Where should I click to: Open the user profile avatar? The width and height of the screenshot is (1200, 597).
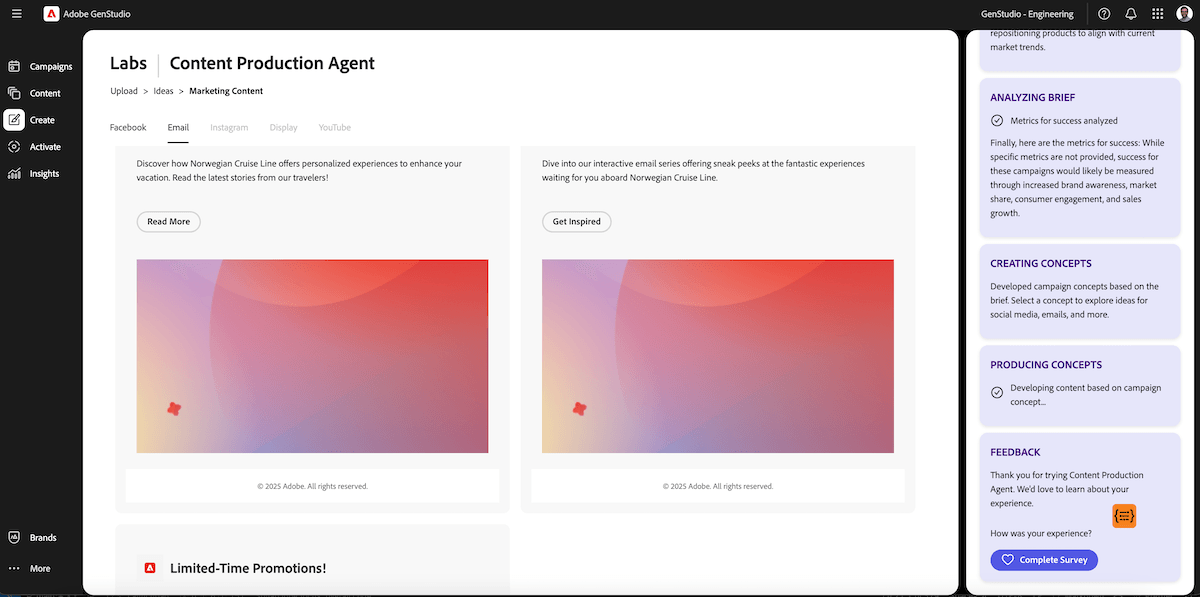(1184, 14)
